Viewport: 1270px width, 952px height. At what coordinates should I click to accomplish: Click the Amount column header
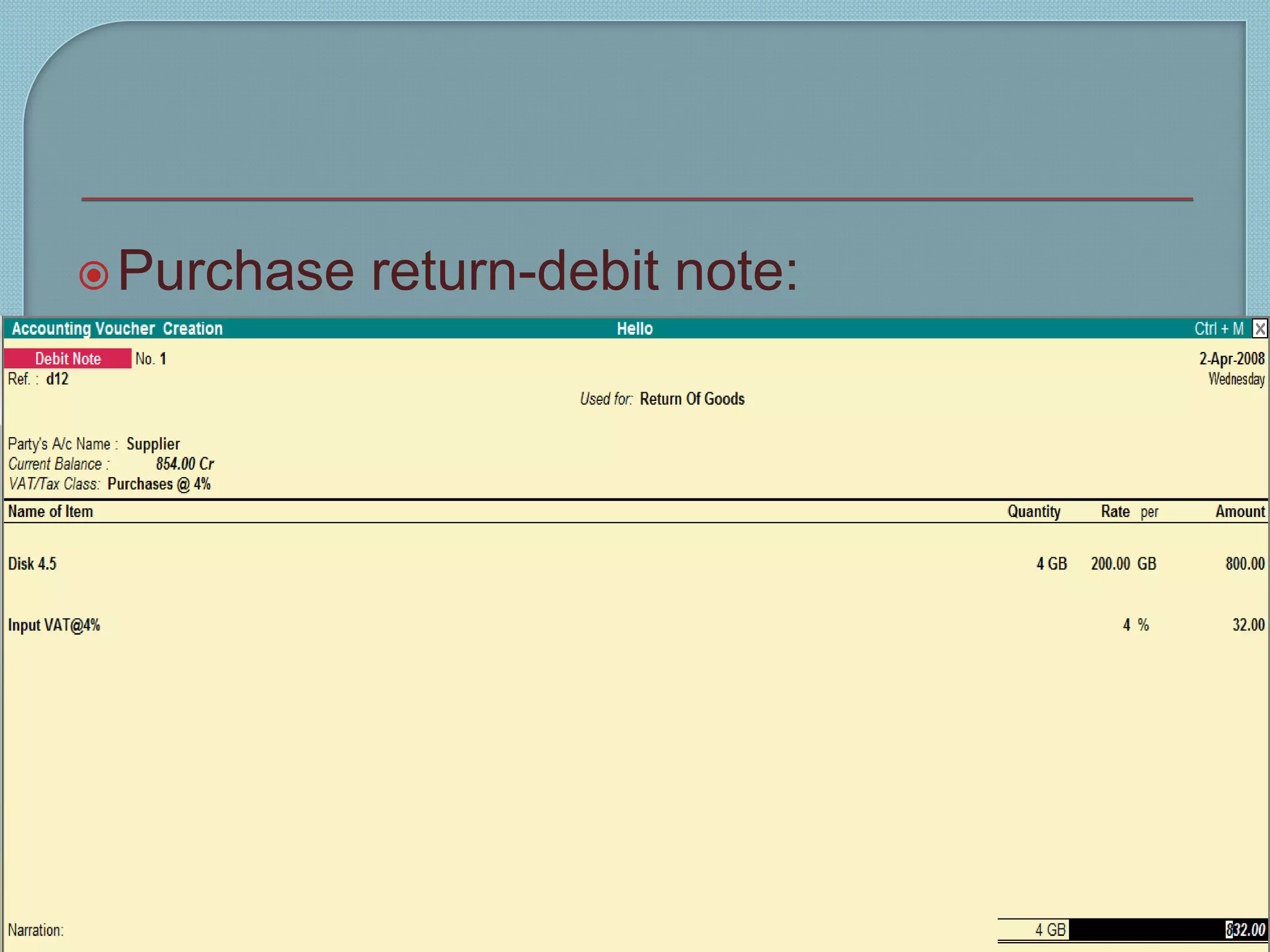(1240, 511)
